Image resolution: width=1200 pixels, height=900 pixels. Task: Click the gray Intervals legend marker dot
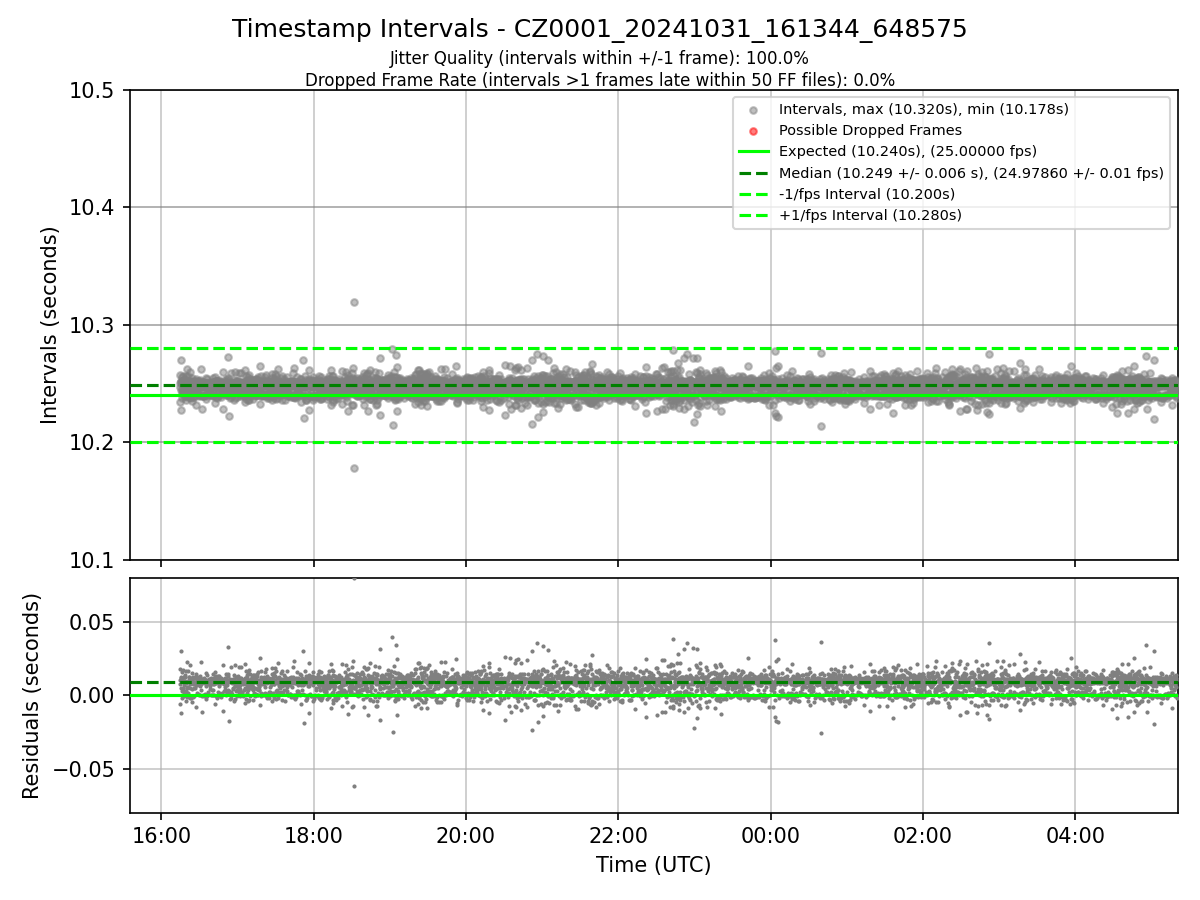click(754, 110)
